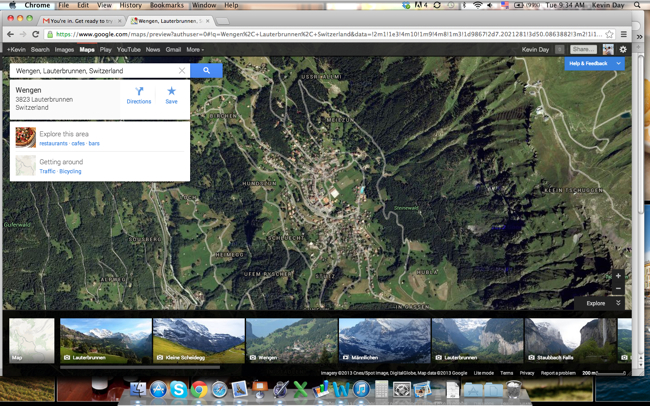Open the Trash in the Dock
The height and width of the screenshot is (406, 650).
click(514, 390)
